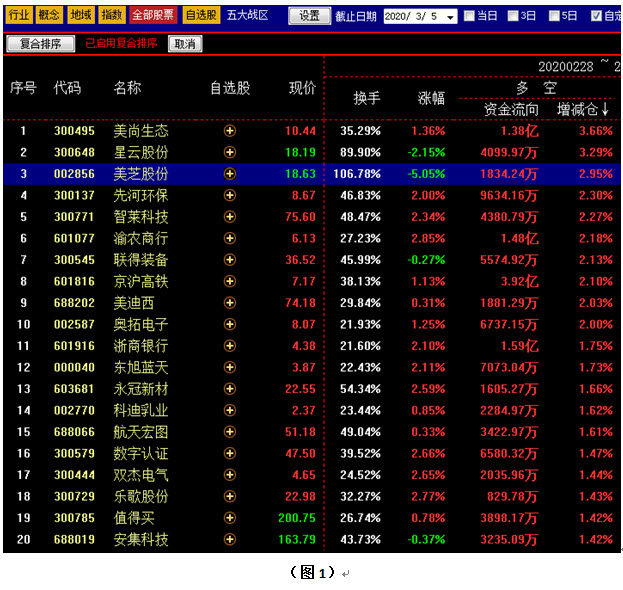
Task: Check the 5日 period checkbox
Action: click(554, 16)
